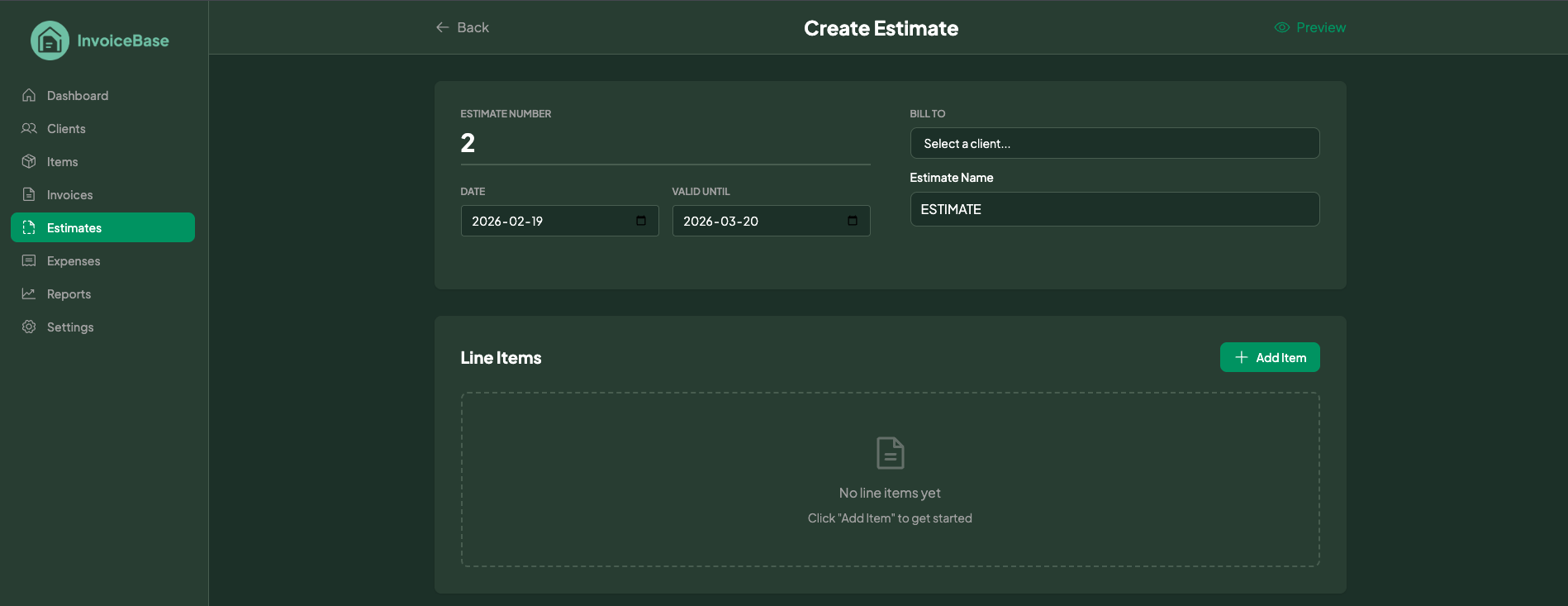Go Back to the previous page
1568x606 pixels.
click(x=463, y=27)
